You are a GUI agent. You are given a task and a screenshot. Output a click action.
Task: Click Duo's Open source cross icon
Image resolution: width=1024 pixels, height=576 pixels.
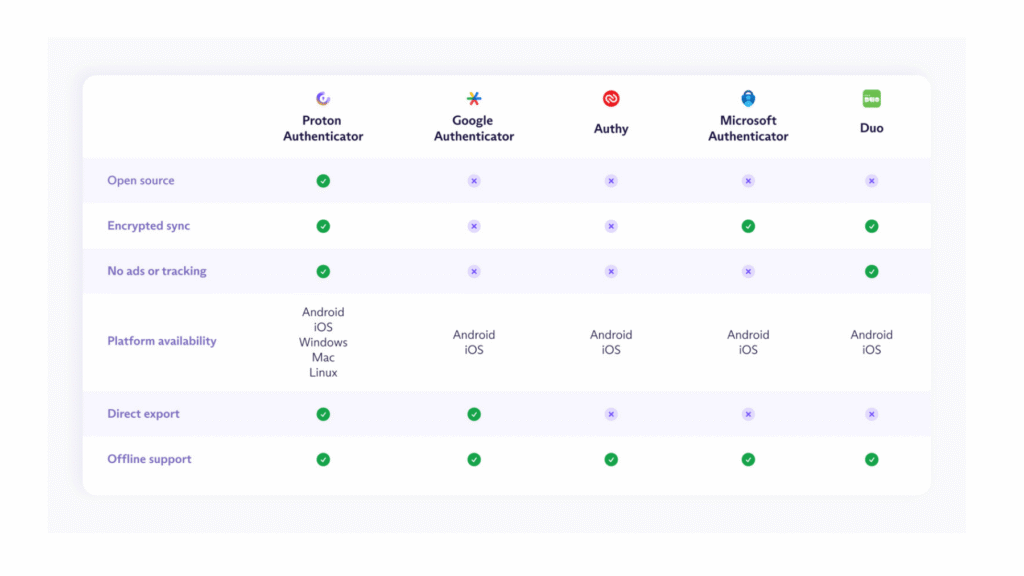pos(872,181)
